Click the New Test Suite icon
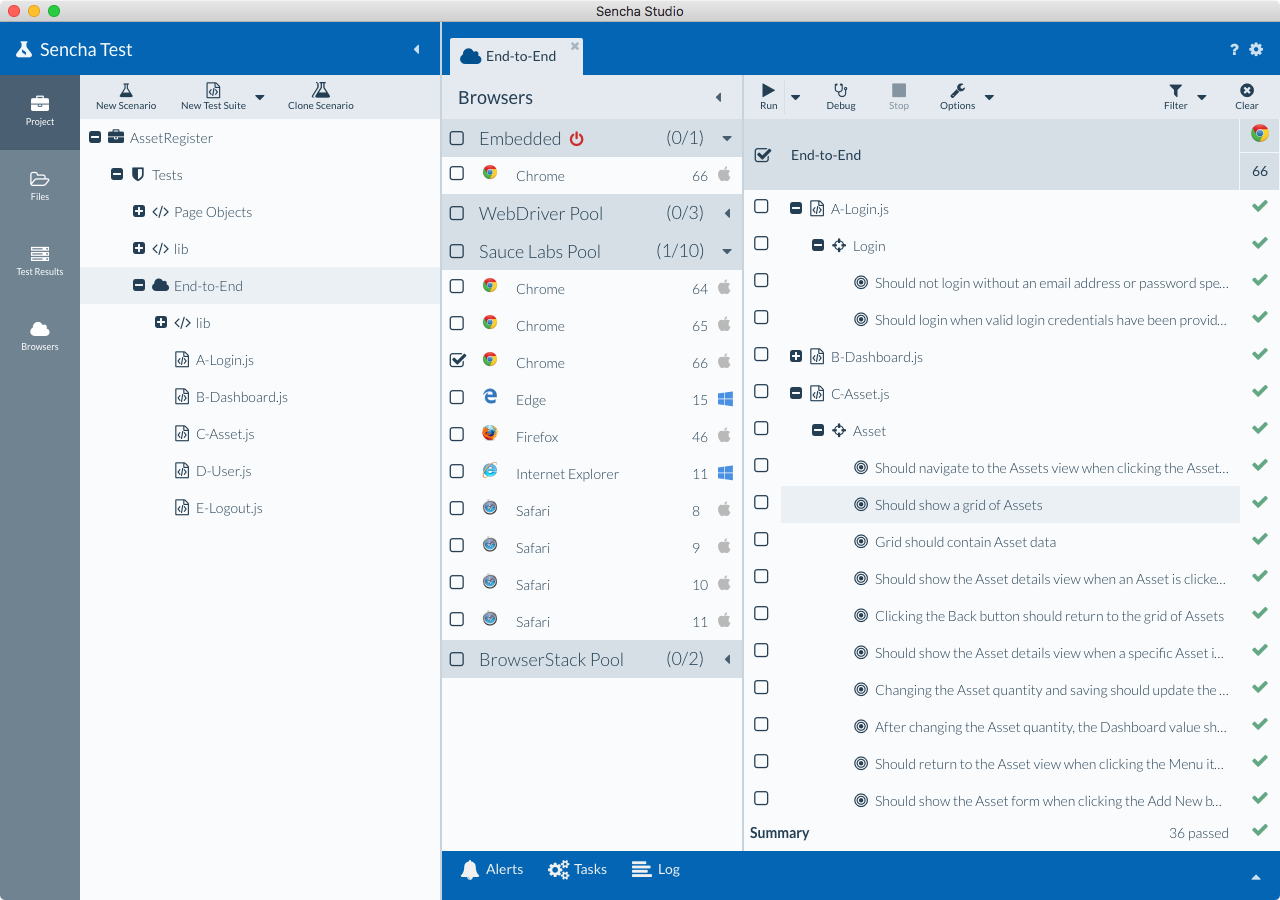Viewport: 1280px width, 900px height. (x=213, y=90)
